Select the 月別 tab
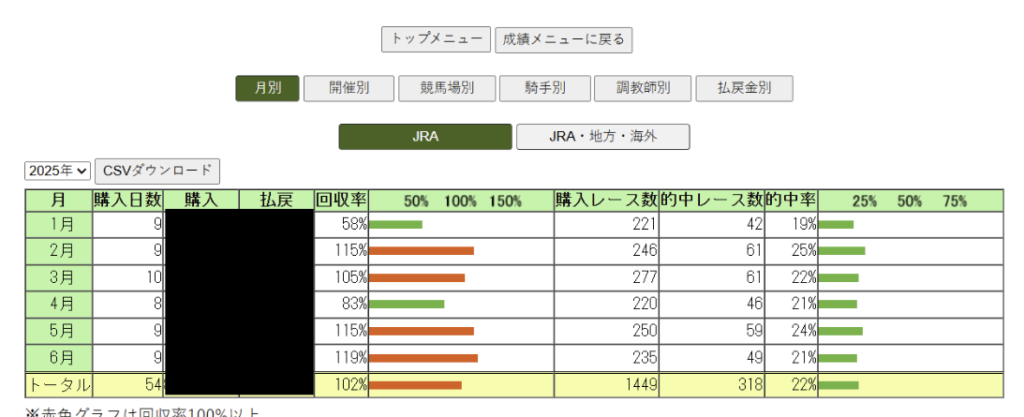The image size is (1024, 417). pos(267,88)
